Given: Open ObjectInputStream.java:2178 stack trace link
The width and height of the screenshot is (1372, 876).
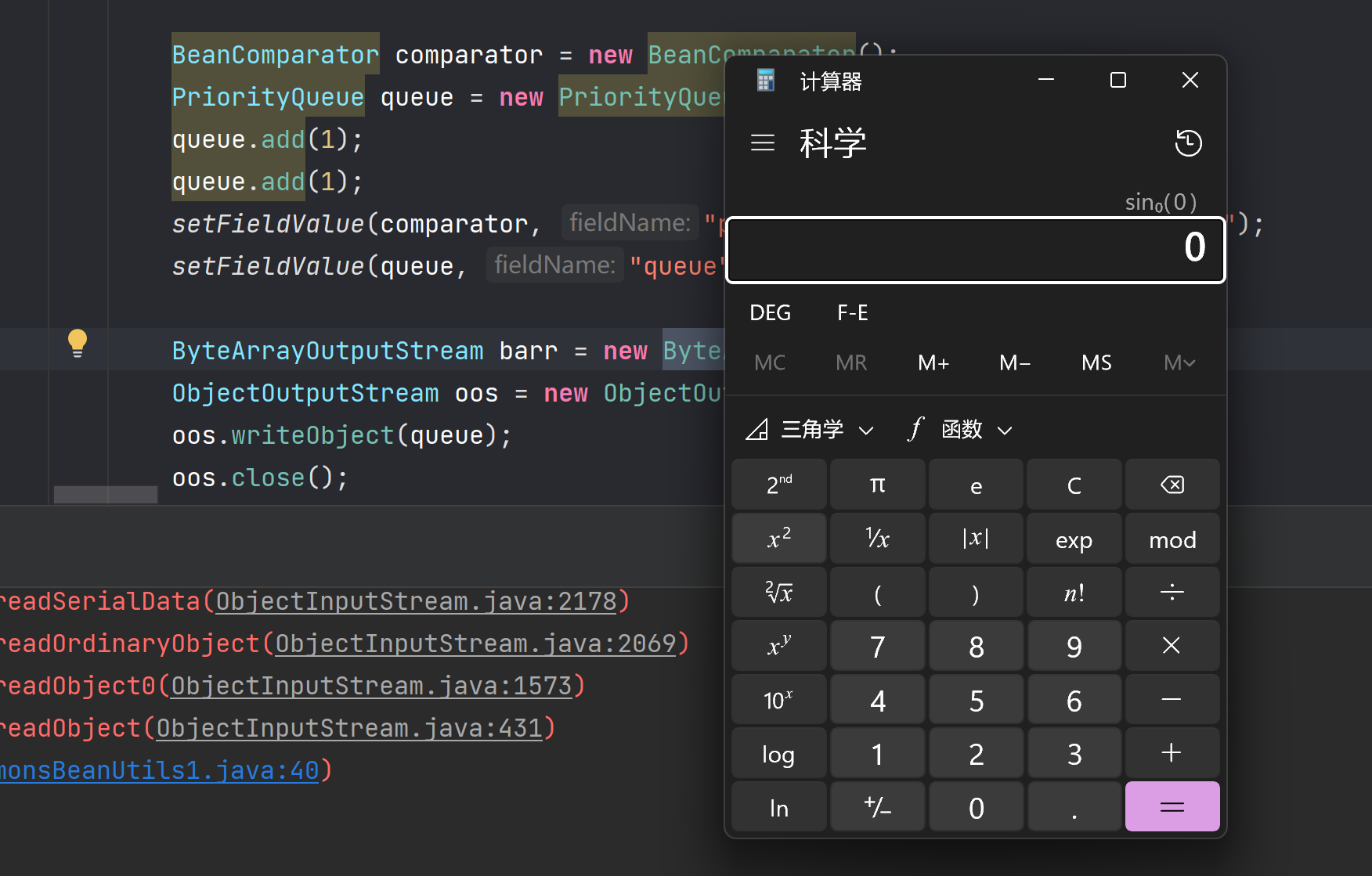Looking at the screenshot, I should point(416,601).
